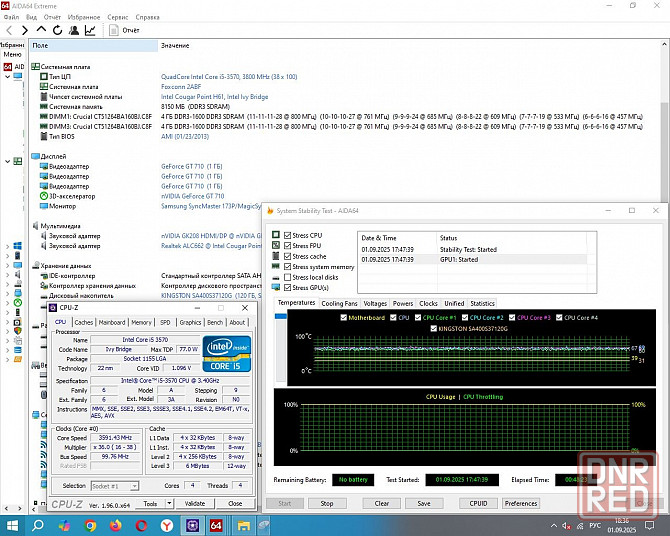The height and width of the screenshot is (536, 670).
Task: Click the Refresh icon in AIDA64 toolbar
Action: pyautogui.click(x=58, y=31)
